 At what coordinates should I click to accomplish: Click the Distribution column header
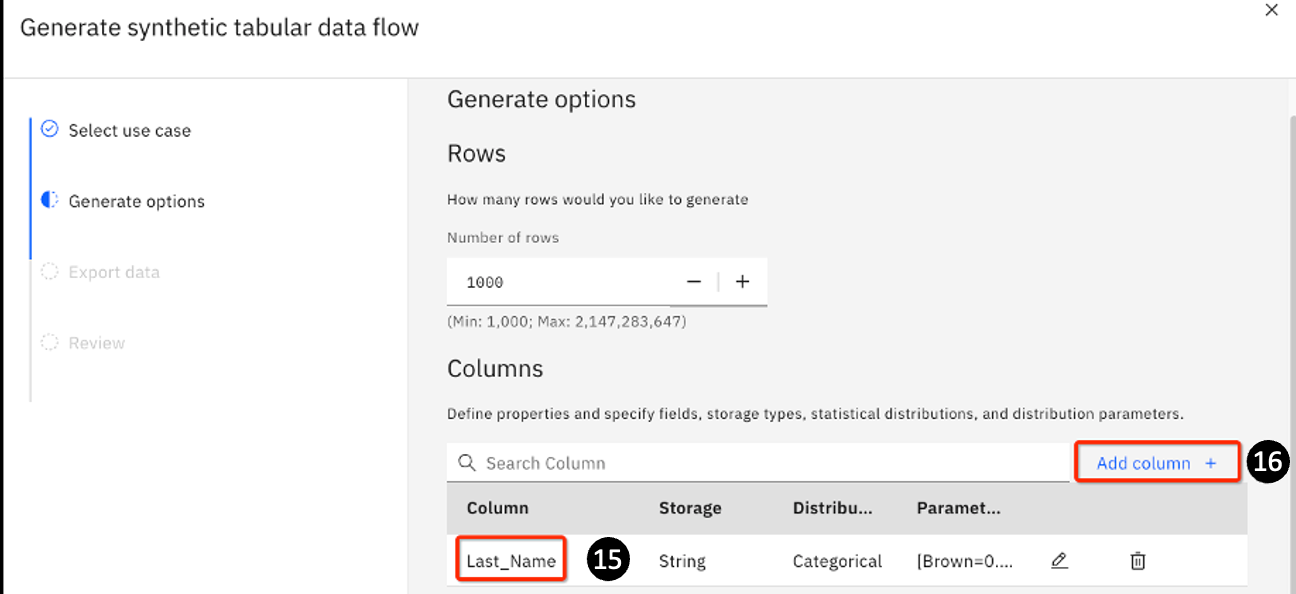[x=832, y=508]
